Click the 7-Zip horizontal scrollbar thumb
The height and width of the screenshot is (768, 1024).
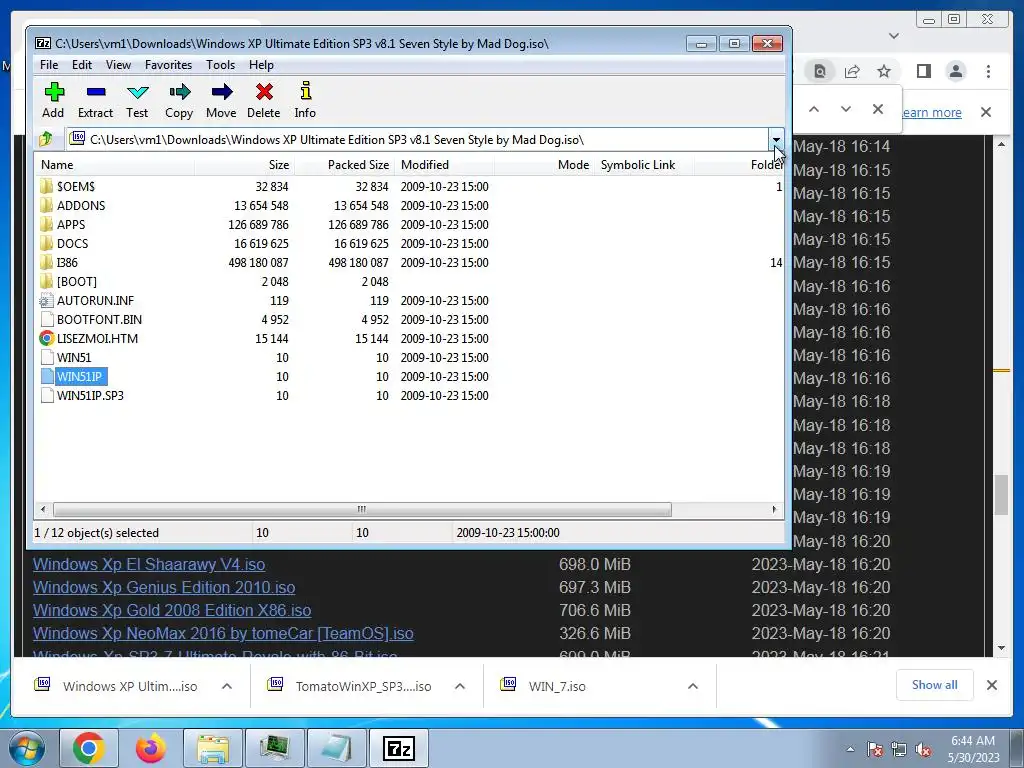click(x=362, y=509)
